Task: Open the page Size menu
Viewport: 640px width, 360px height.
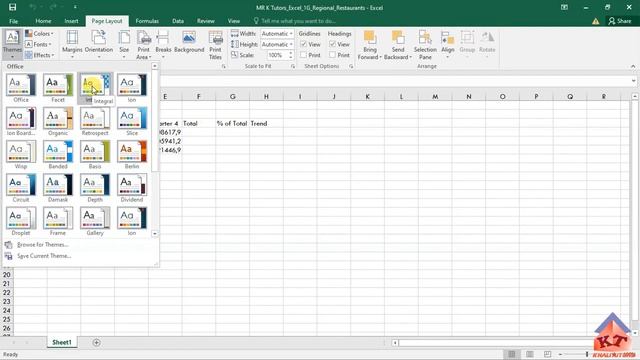Action: tap(124, 44)
